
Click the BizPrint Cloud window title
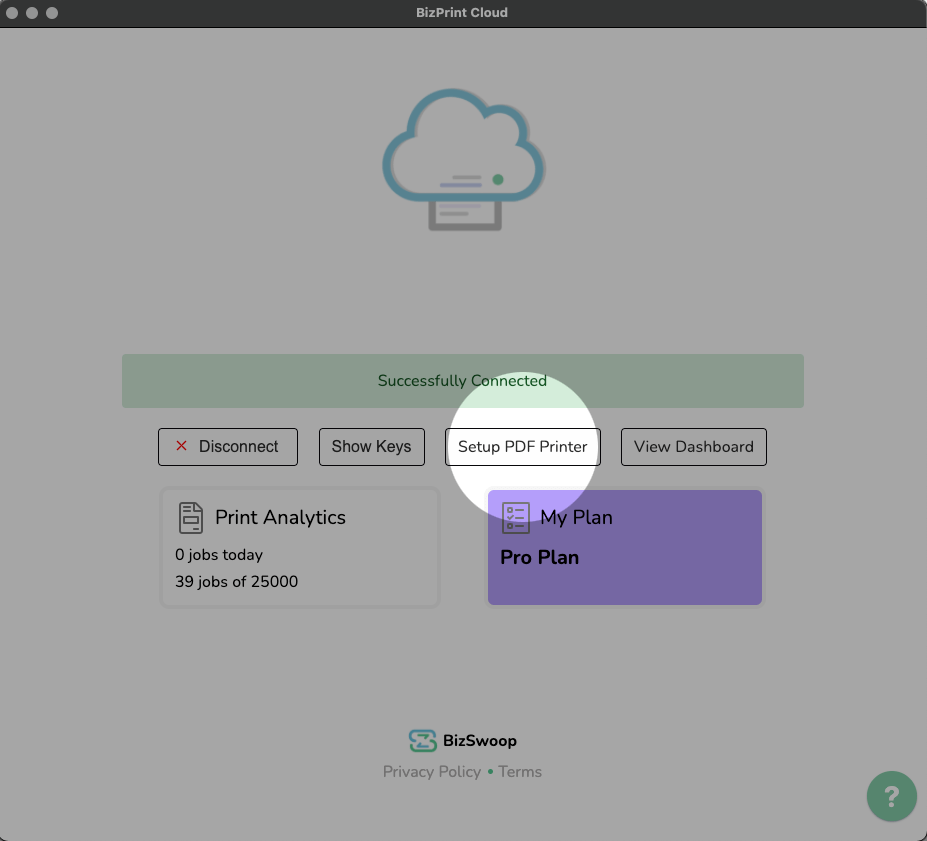(463, 13)
